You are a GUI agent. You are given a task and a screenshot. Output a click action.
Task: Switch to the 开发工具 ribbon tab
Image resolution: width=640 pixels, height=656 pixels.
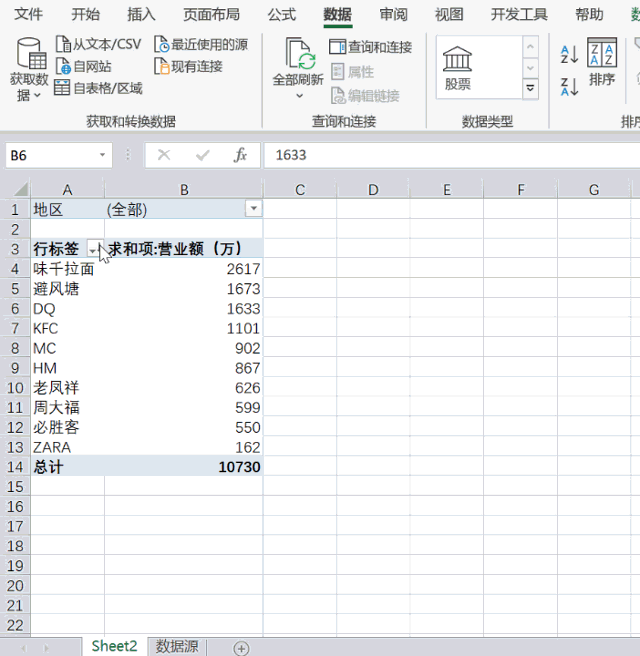coord(520,14)
